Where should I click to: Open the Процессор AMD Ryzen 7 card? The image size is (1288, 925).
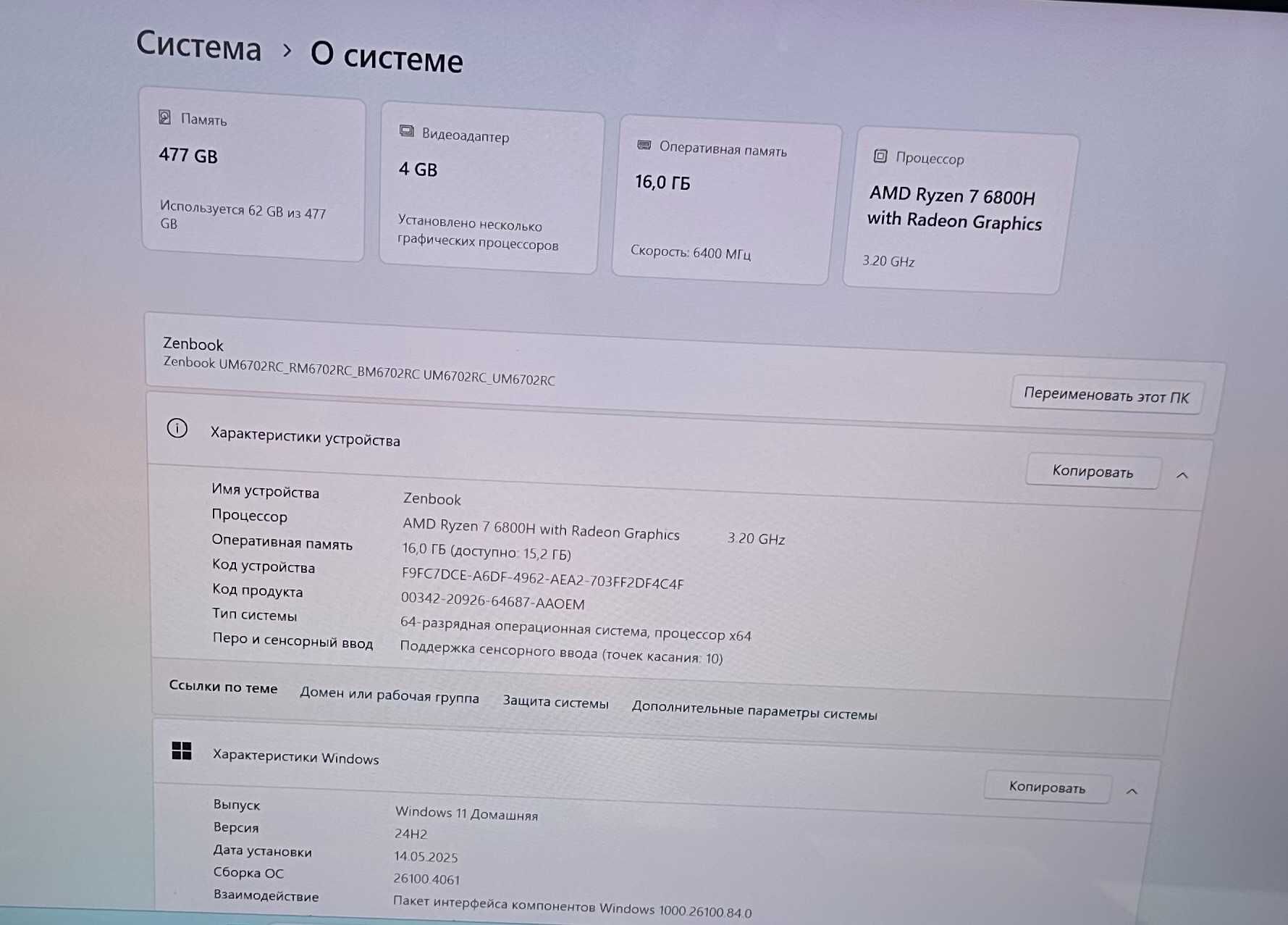point(960,211)
